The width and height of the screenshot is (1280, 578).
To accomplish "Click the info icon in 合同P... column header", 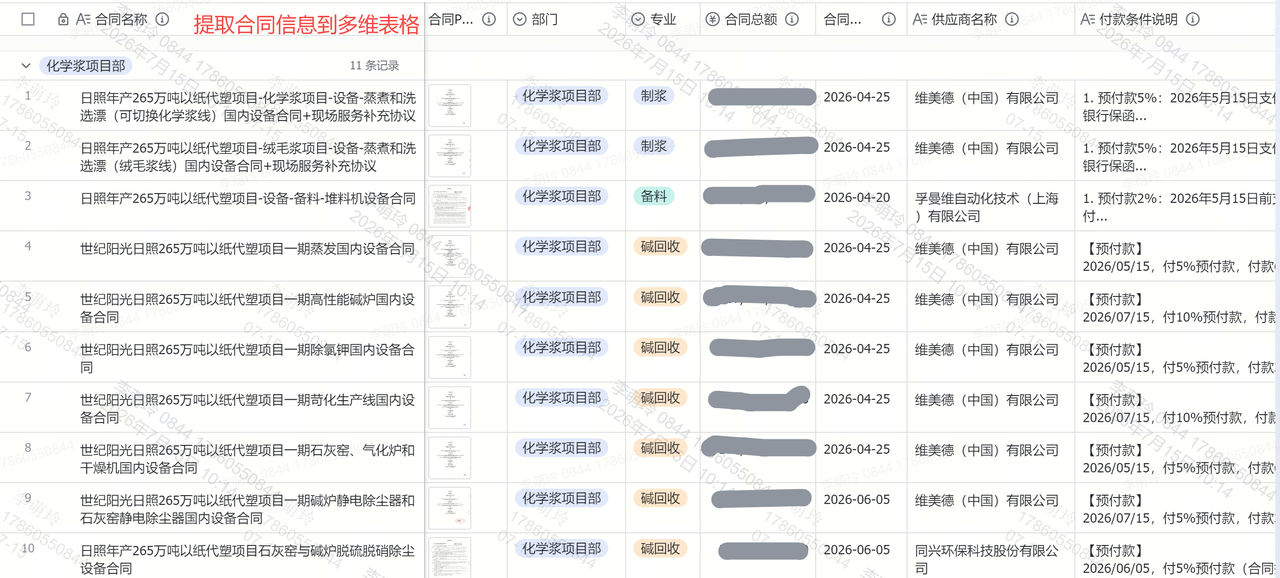I will click(x=489, y=19).
